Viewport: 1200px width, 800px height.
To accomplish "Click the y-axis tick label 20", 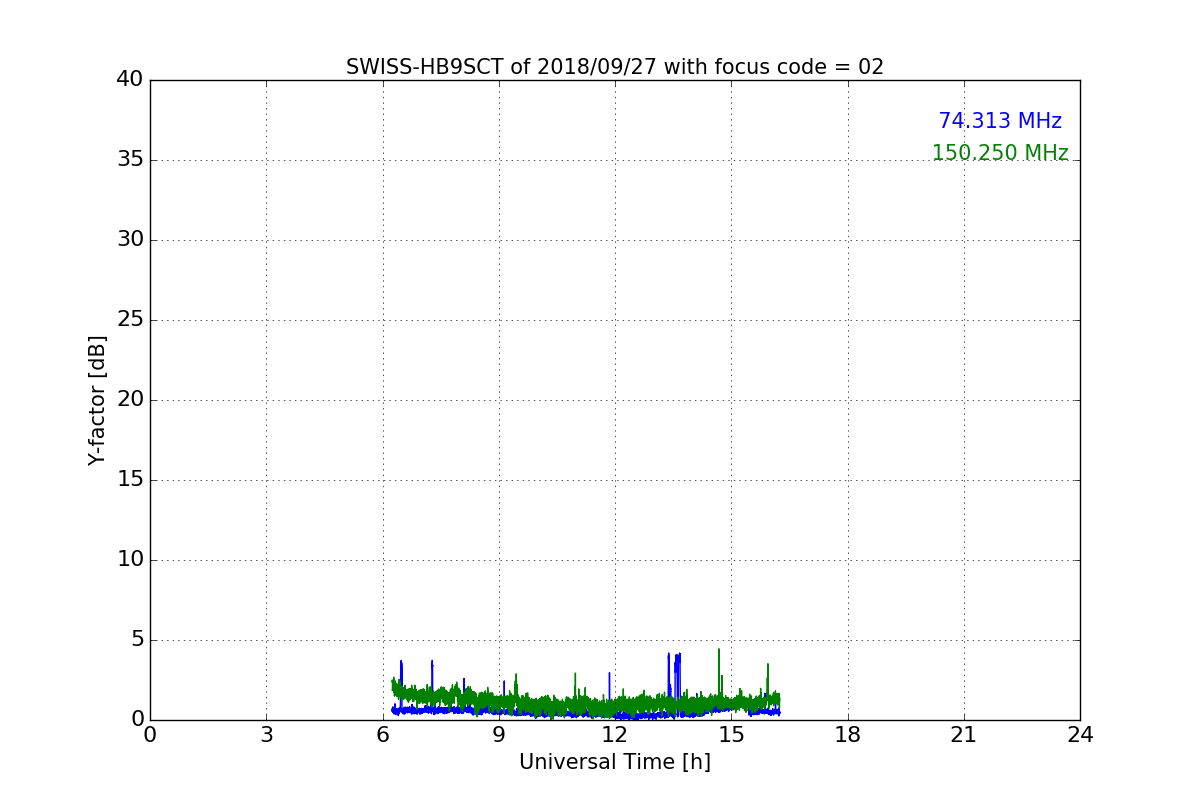I will (130, 400).
